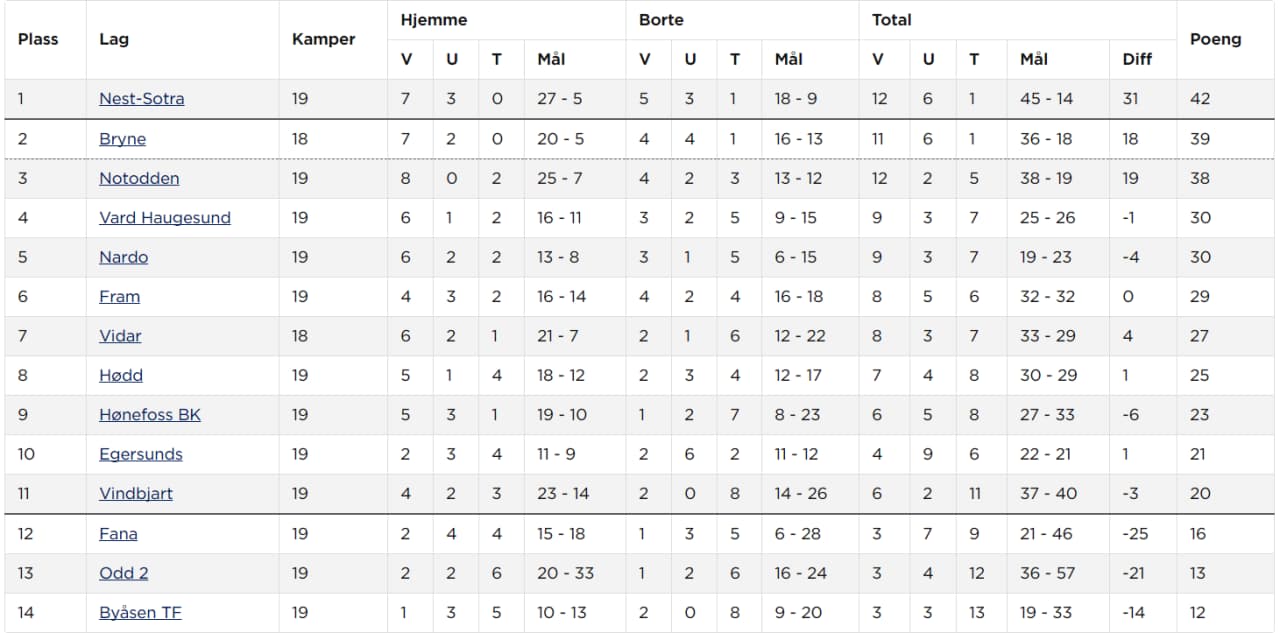Click the Hjemme group header
Image resolution: width=1280 pixels, height=633 pixels.
click(x=433, y=20)
